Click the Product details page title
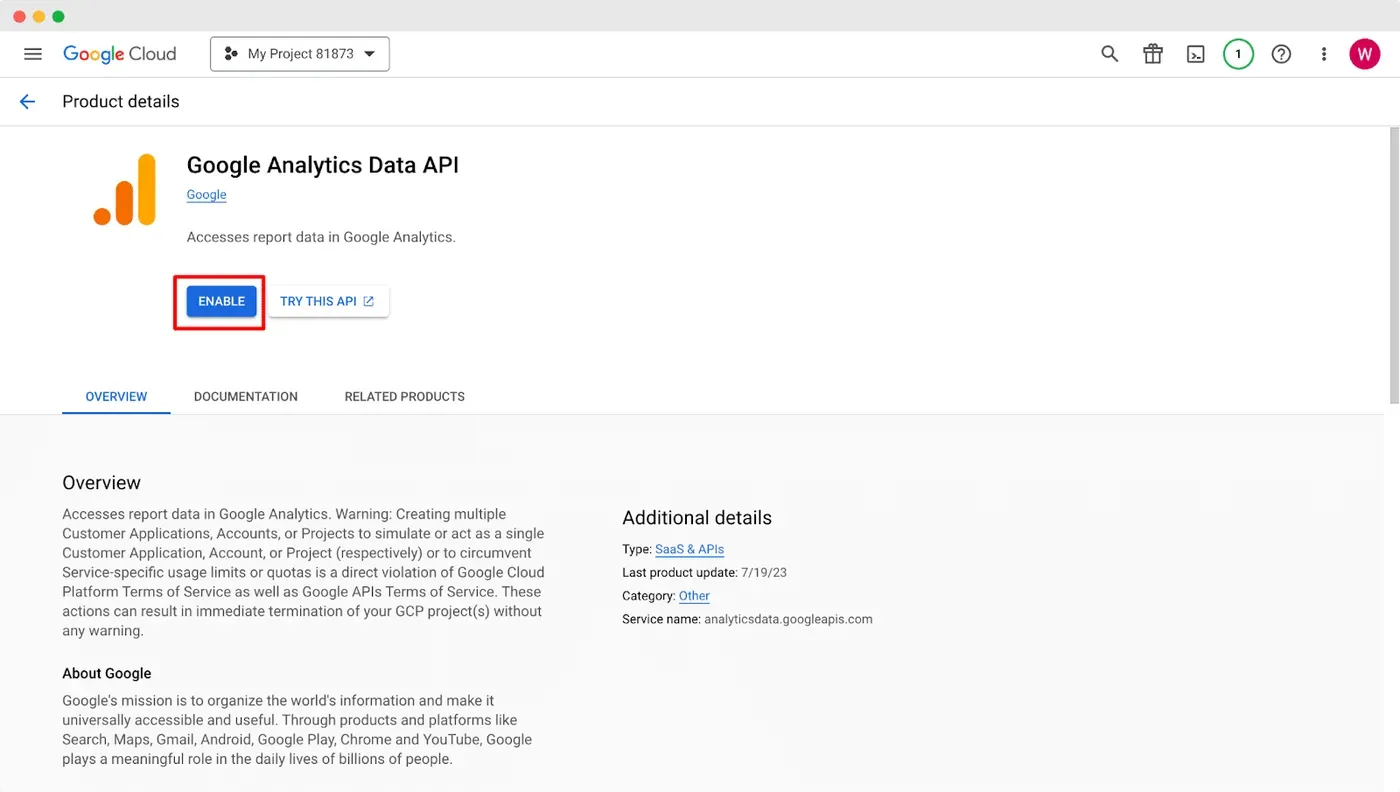 [121, 101]
